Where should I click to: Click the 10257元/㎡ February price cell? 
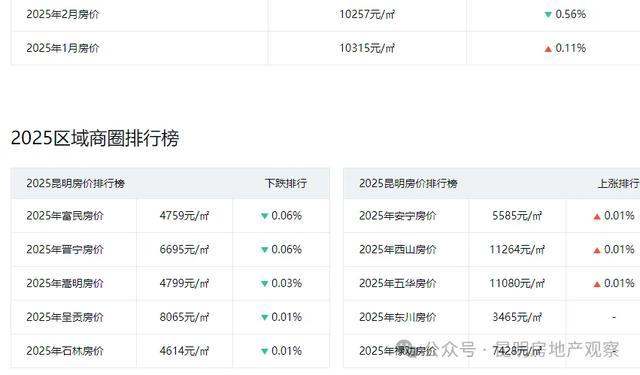367,14
